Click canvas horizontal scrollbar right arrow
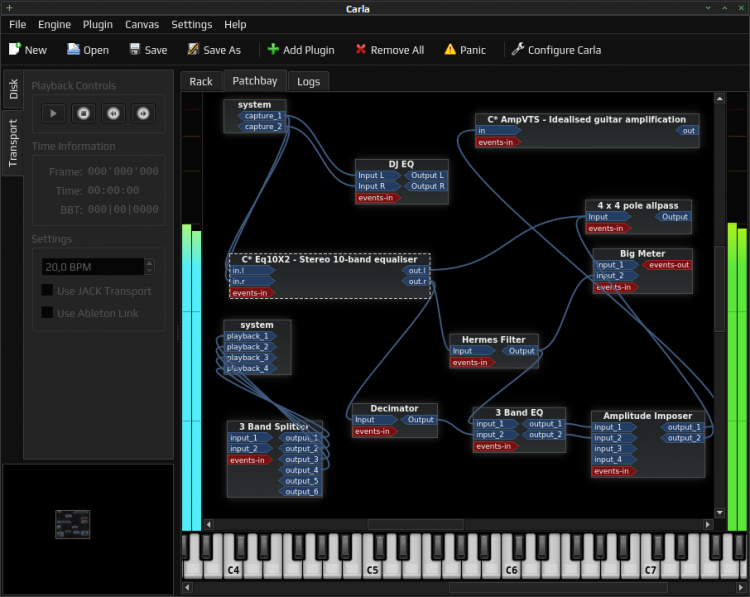 707,524
